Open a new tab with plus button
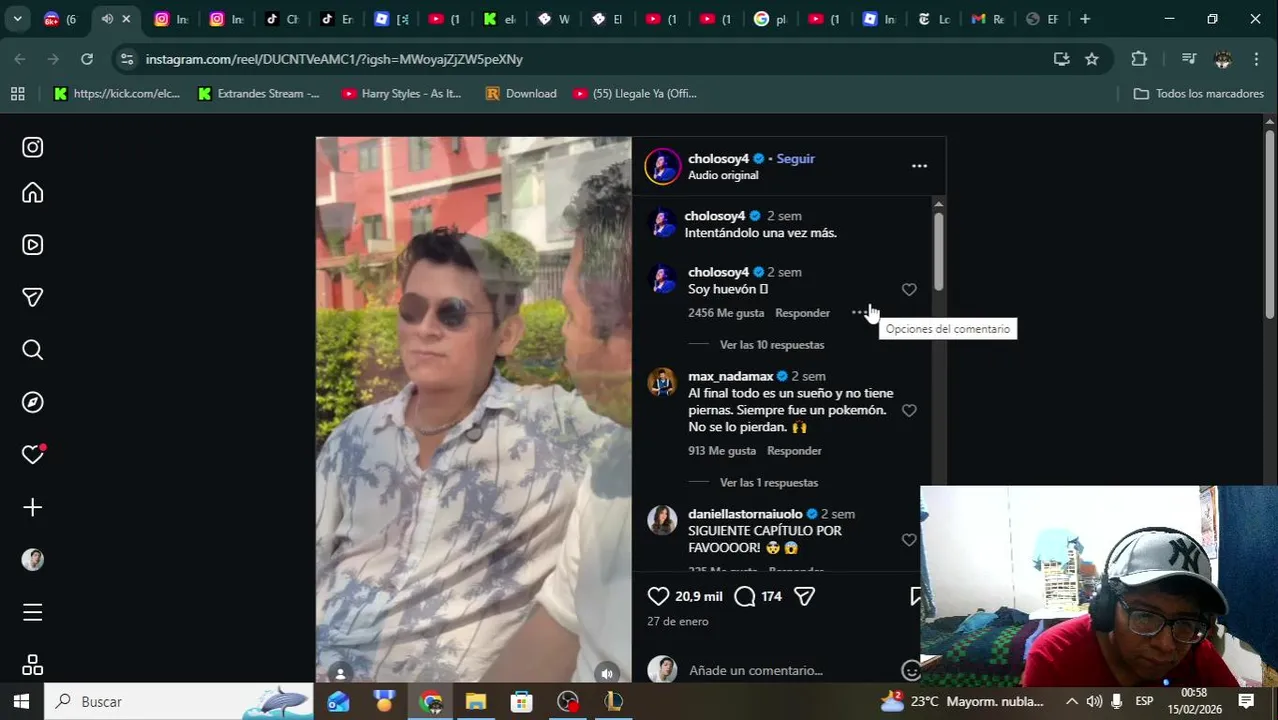 1085,19
